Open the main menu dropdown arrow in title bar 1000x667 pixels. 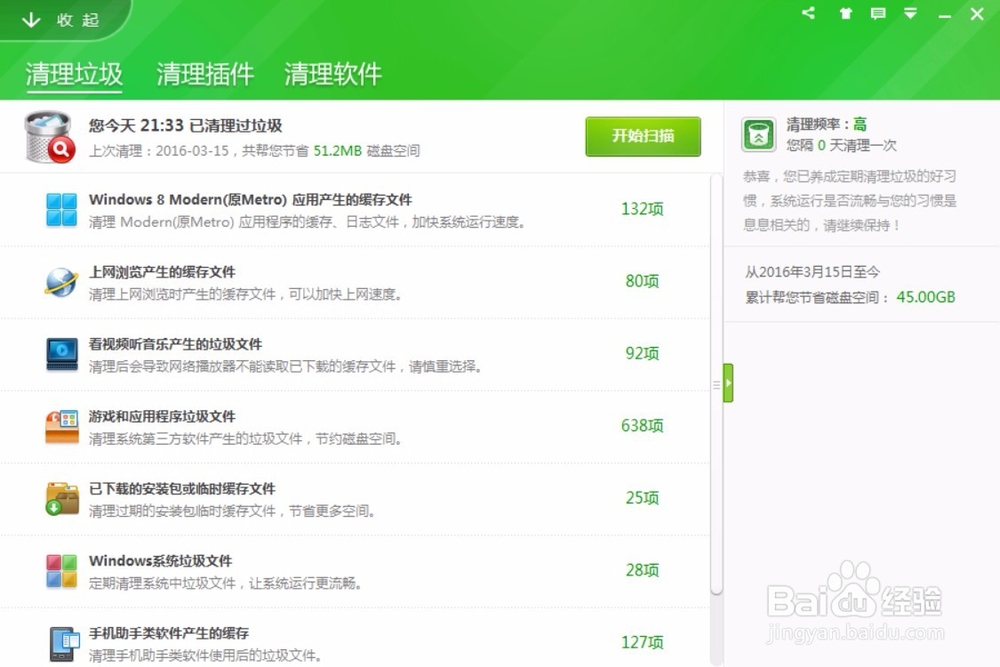tap(910, 14)
